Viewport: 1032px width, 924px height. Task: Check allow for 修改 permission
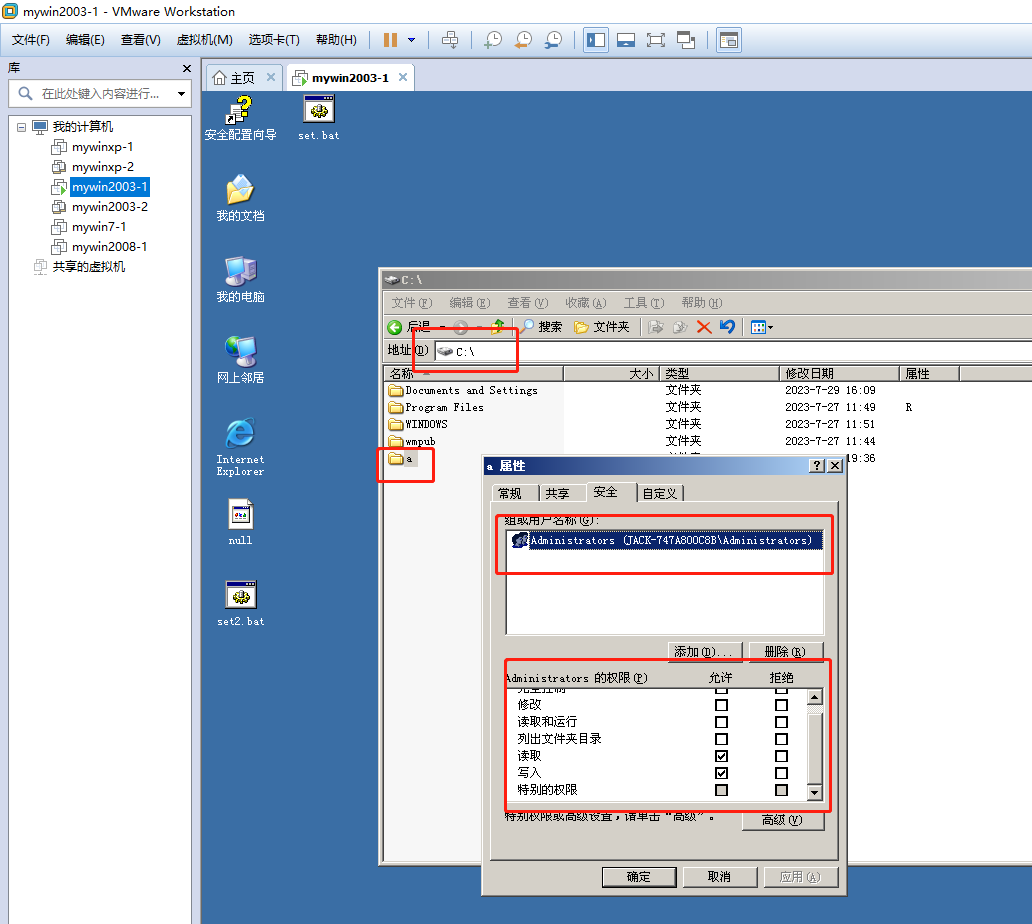[x=721, y=705]
